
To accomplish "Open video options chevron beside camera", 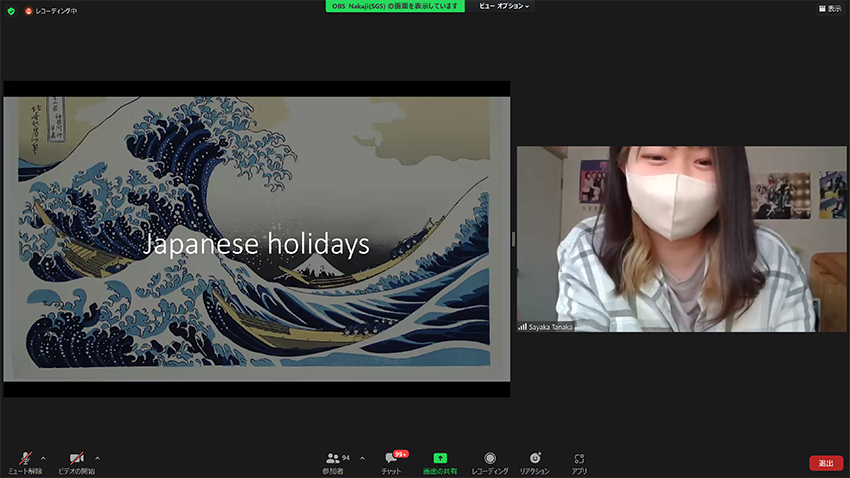I will point(98,458).
